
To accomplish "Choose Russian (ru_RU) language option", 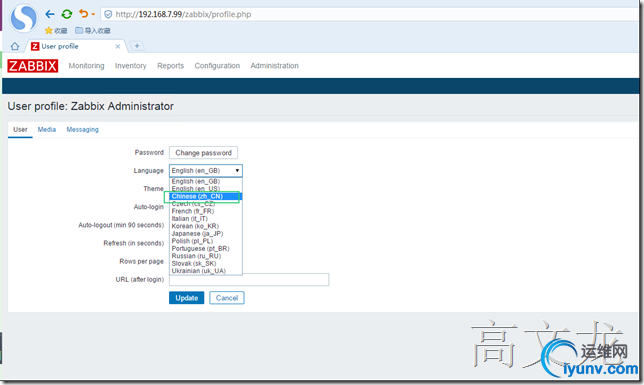I will [205, 256].
